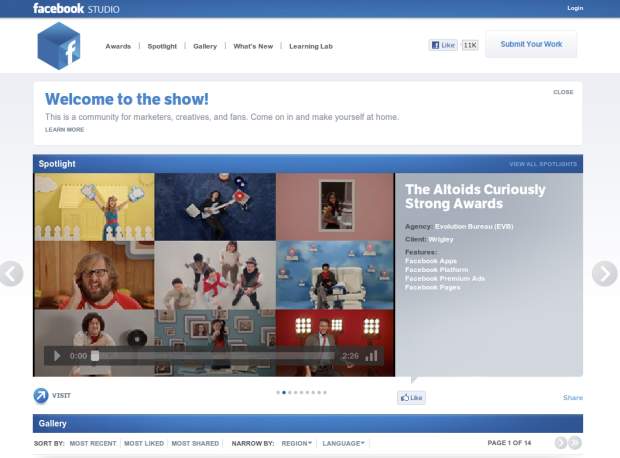Select the Facebook Pages feature link
The image size is (620, 458).
coord(433,287)
